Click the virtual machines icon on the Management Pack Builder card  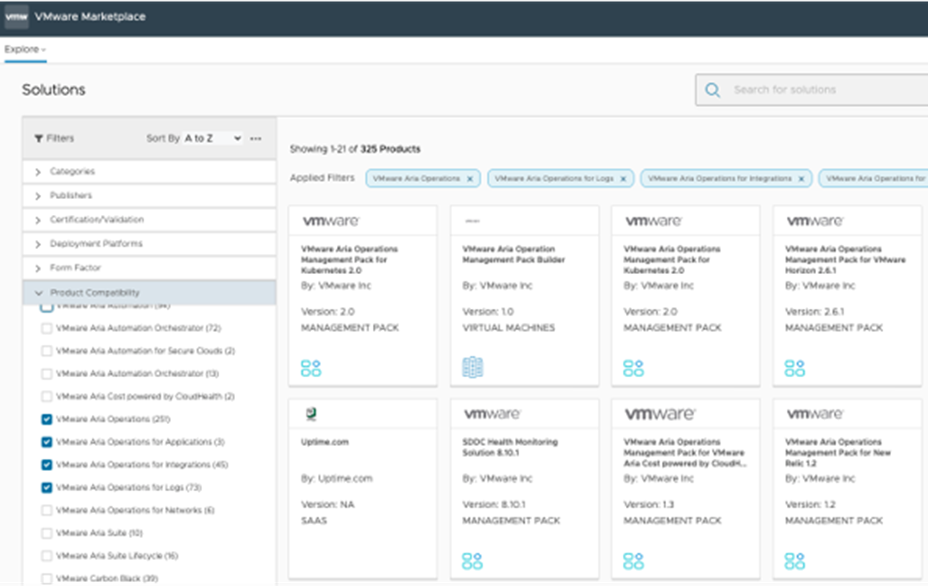tap(472, 367)
